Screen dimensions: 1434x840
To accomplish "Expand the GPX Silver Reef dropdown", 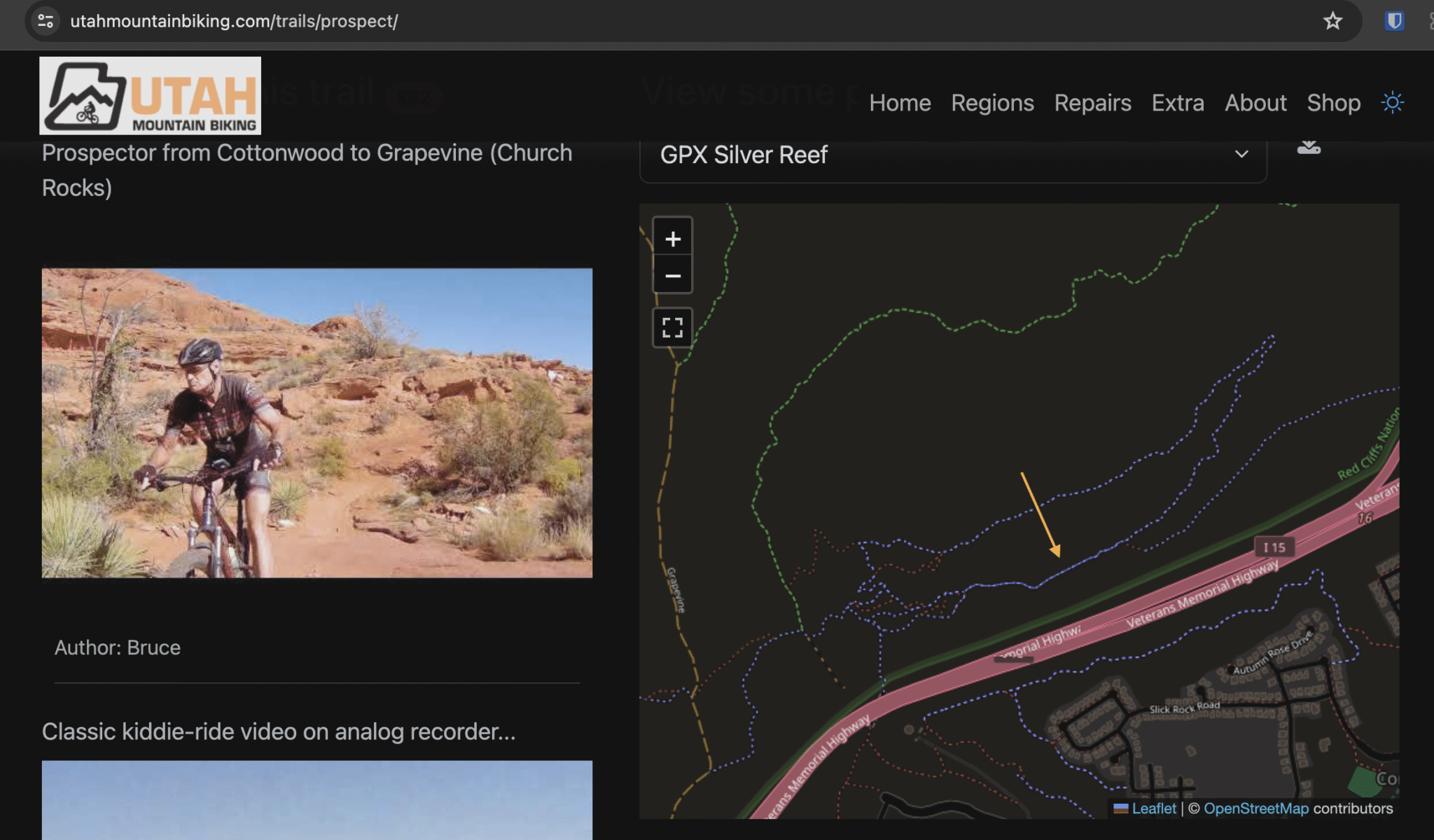I will pyautogui.click(x=1242, y=155).
